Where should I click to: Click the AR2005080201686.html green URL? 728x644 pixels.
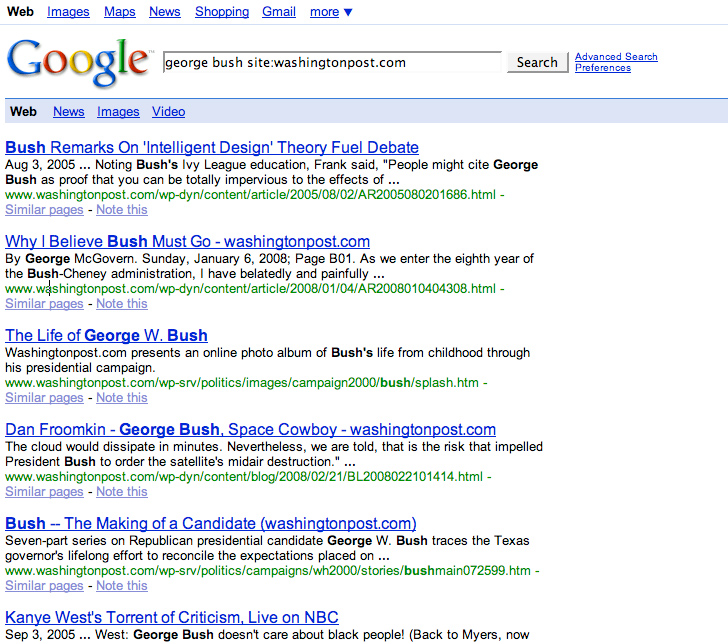(x=251, y=195)
